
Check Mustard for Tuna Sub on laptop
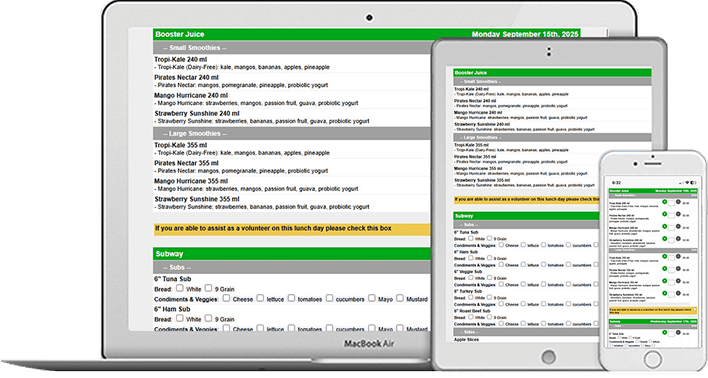400,298
